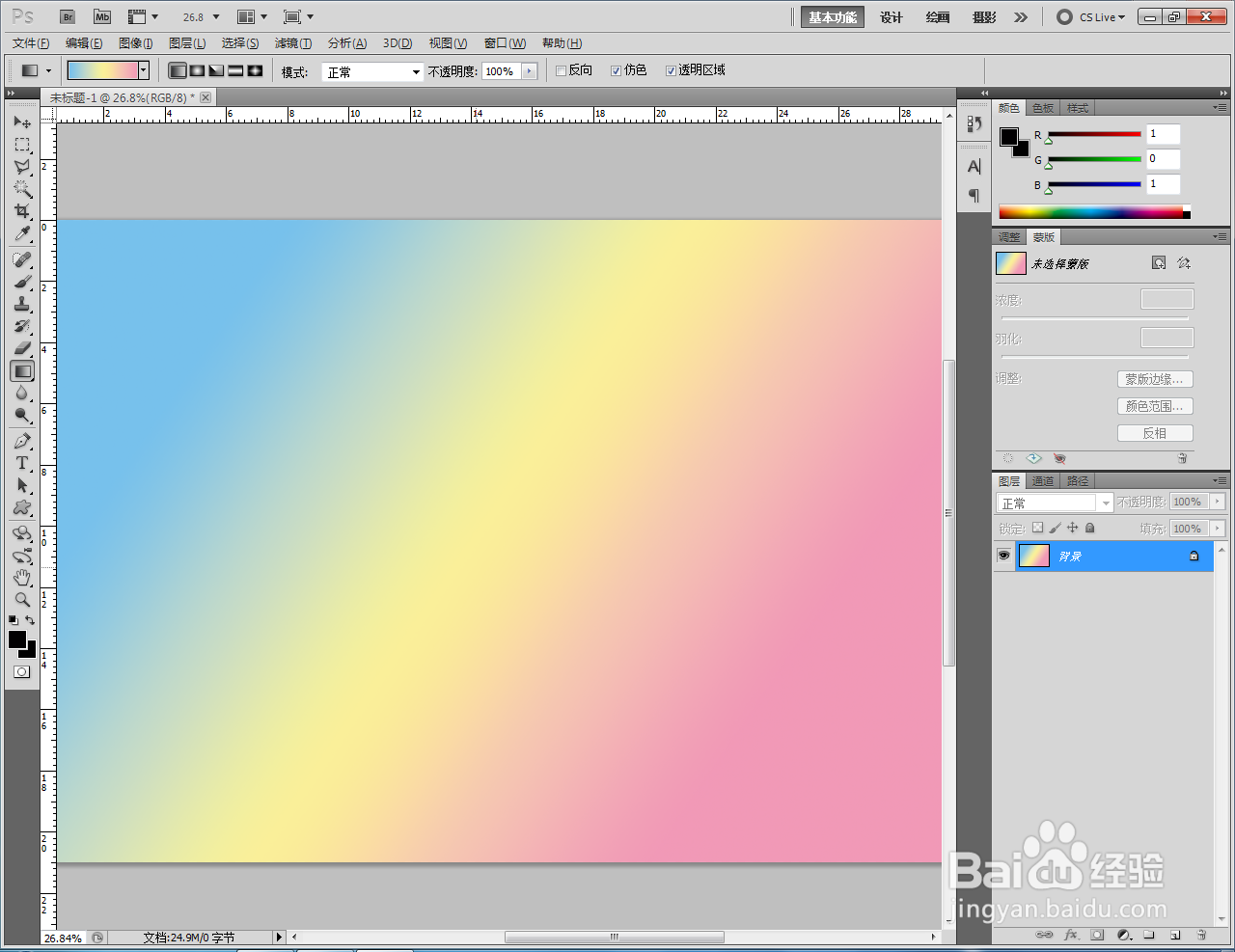Toggle Quick Mask mode
This screenshot has width=1235, height=952.
point(22,672)
